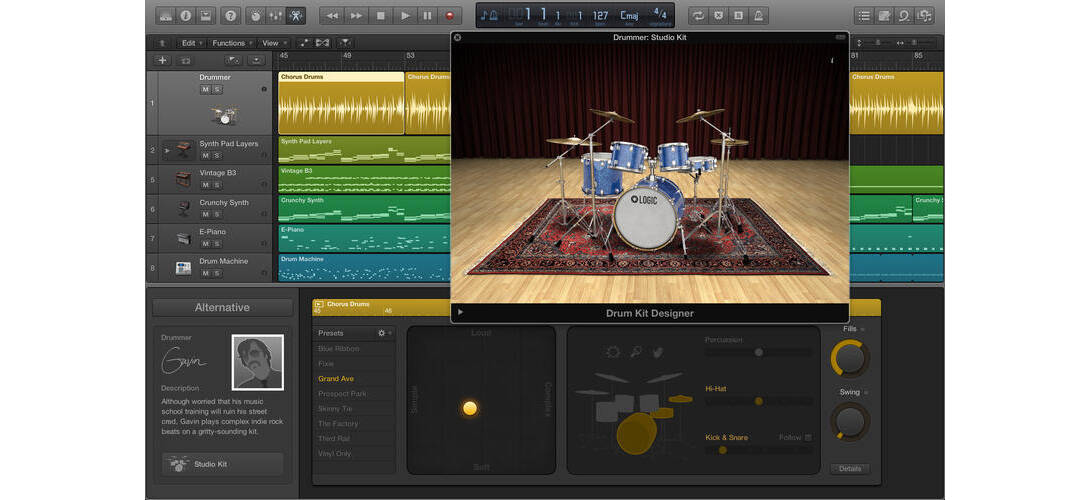Open the global tracks button
Viewport: 1090px width, 500px height.
(x=234, y=61)
